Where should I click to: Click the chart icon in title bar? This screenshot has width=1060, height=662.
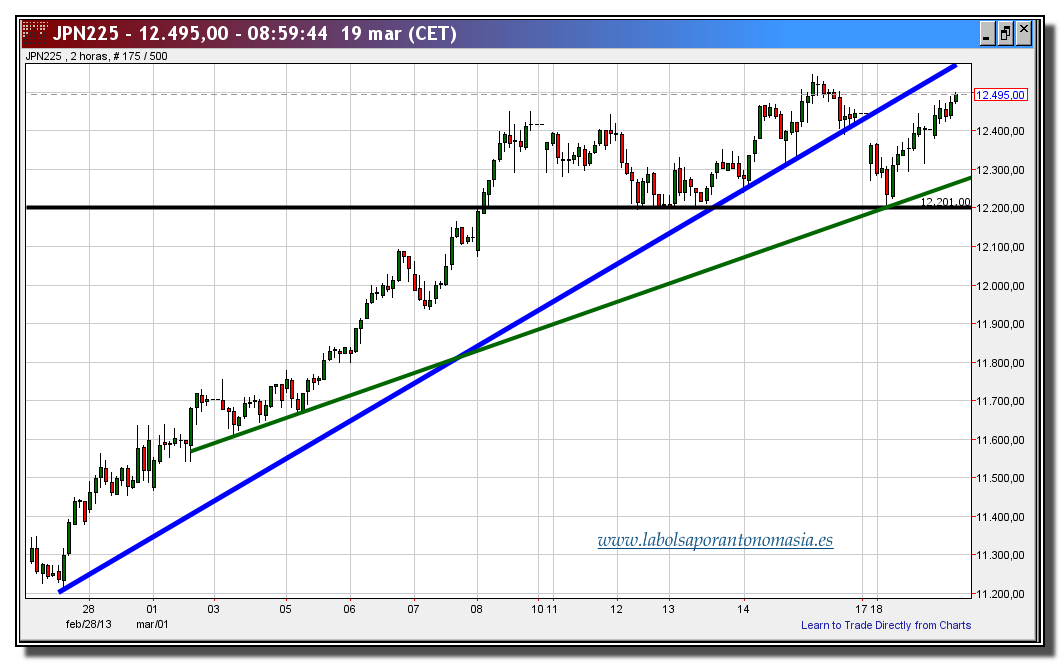34,32
